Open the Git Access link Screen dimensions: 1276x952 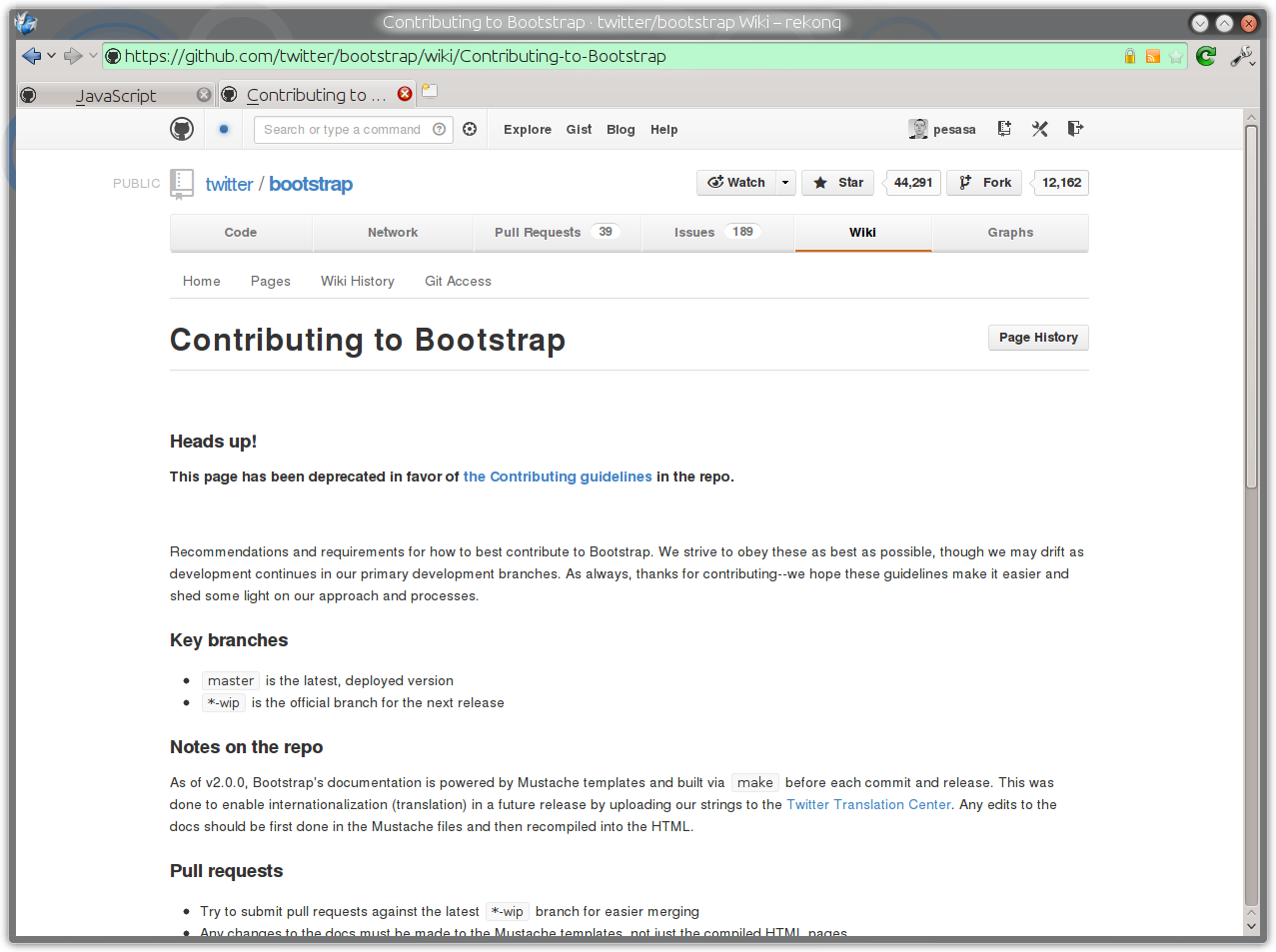pos(458,282)
